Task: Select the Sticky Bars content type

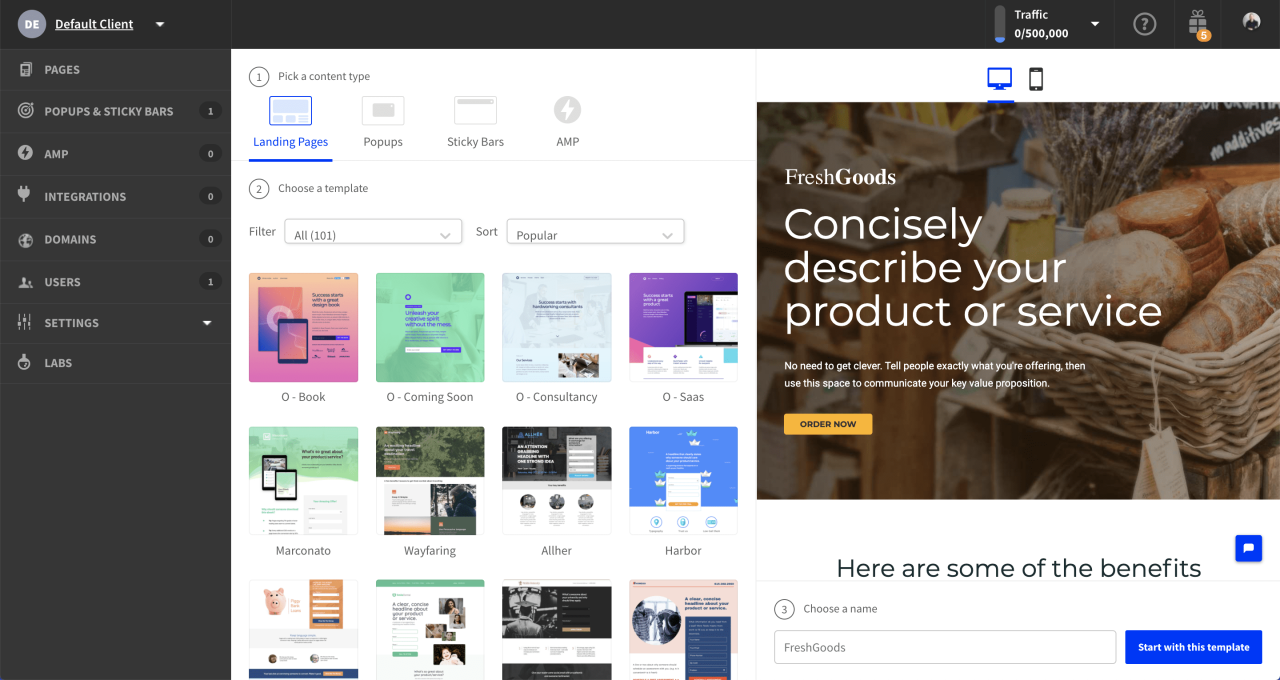Action: click(x=475, y=120)
